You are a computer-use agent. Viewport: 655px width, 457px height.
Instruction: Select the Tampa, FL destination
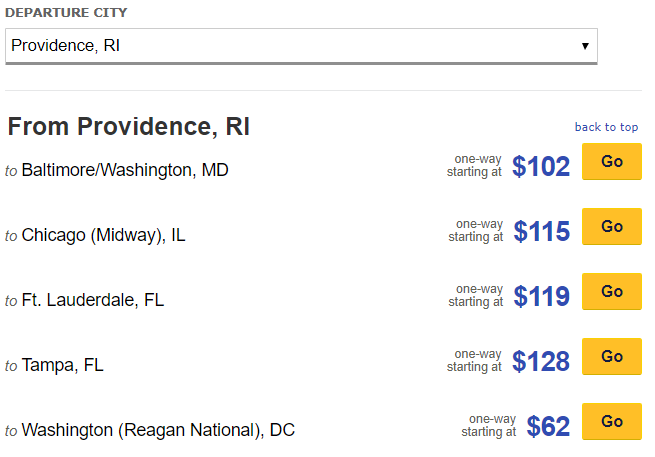click(62, 365)
